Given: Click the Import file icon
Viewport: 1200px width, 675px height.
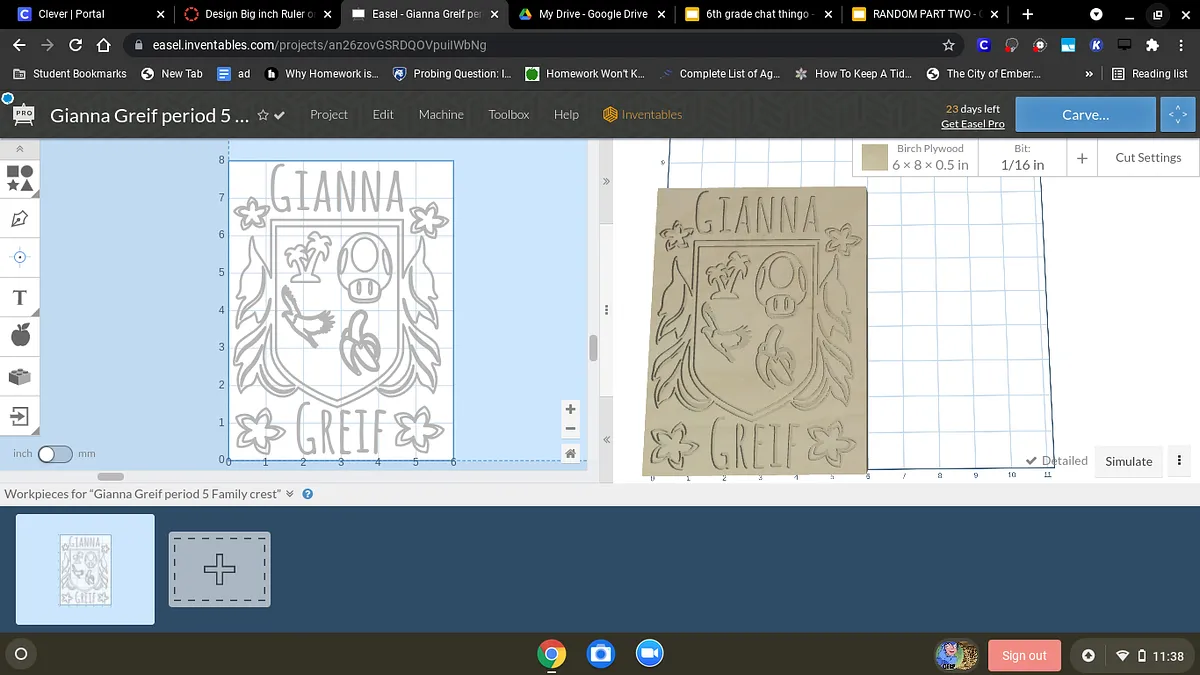Looking at the screenshot, I should point(20,415).
